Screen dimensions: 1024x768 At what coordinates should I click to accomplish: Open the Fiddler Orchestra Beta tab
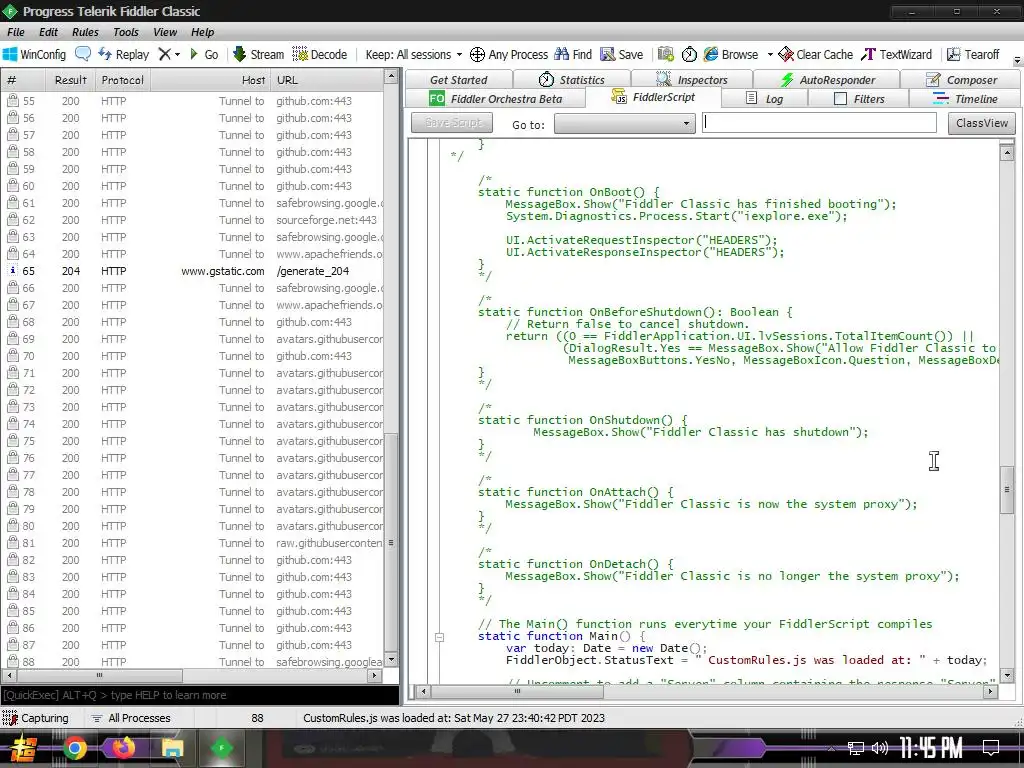[x=495, y=99]
